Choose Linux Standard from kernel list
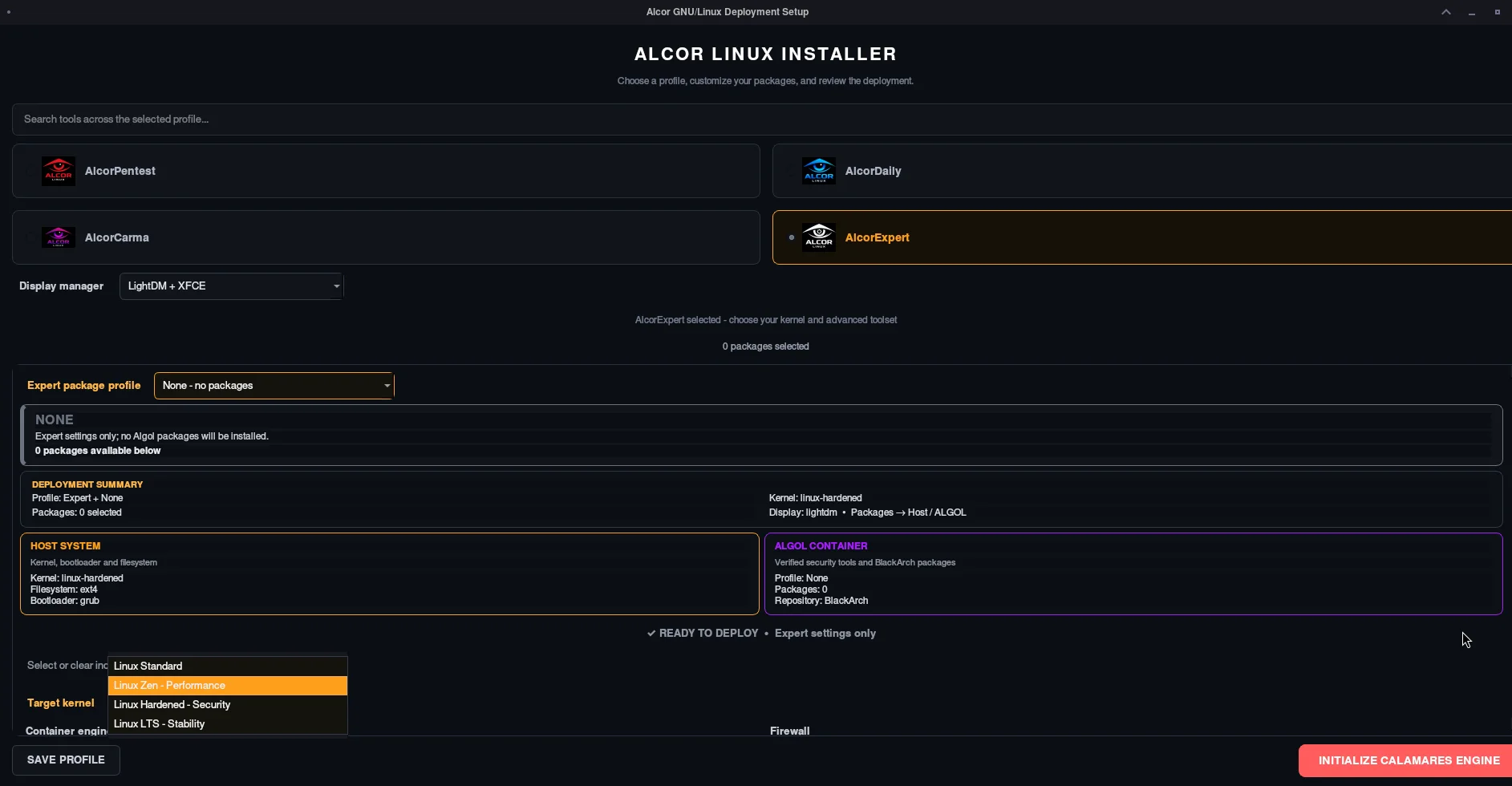The image size is (1512, 786). [228, 666]
